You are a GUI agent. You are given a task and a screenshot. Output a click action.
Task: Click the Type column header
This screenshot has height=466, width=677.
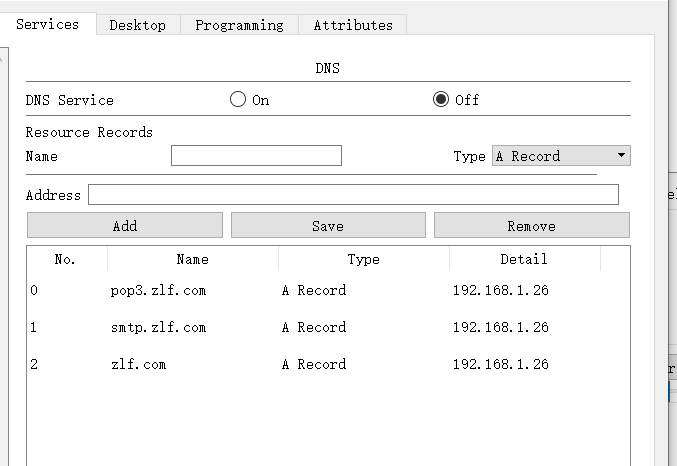click(x=363, y=259)
